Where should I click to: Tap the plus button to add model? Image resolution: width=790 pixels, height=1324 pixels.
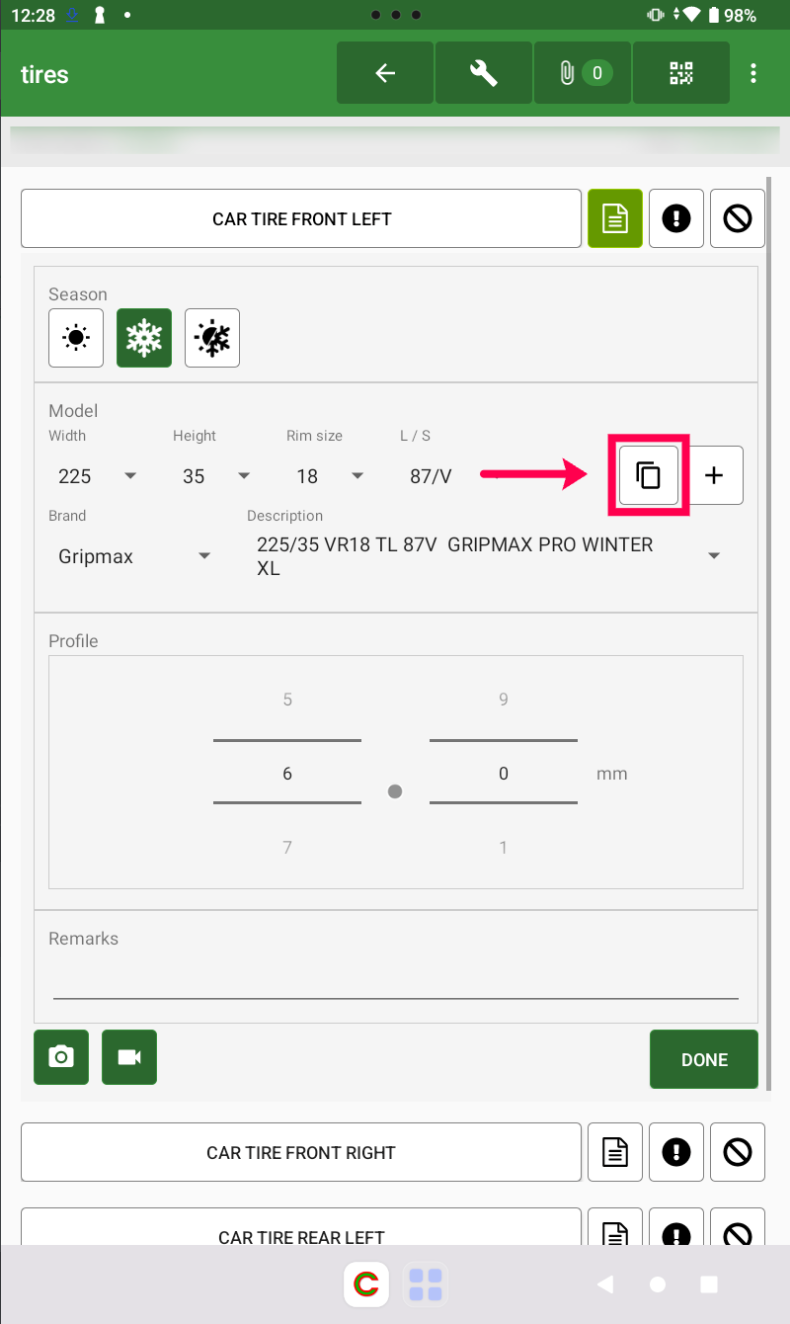point(714,475)
